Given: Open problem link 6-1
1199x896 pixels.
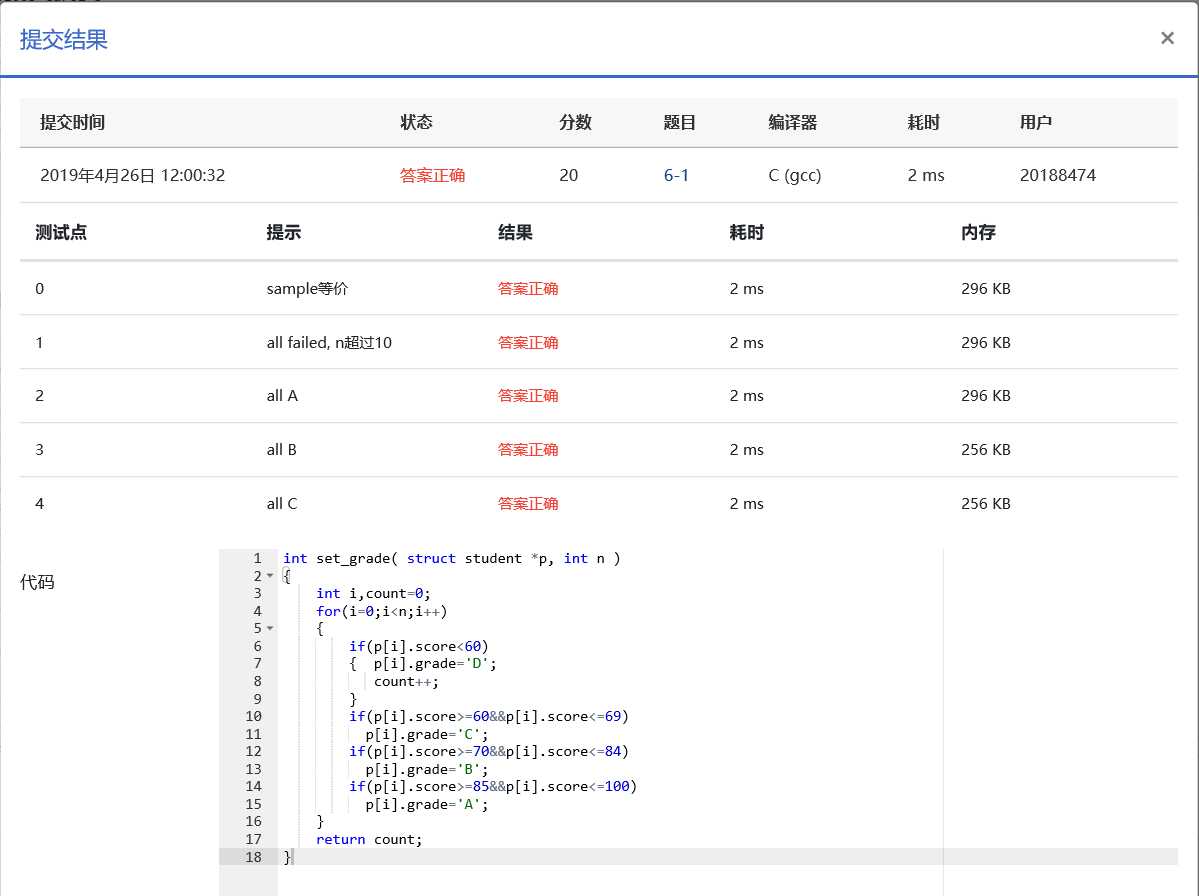Looking at the screenshot, I should 676,175.
